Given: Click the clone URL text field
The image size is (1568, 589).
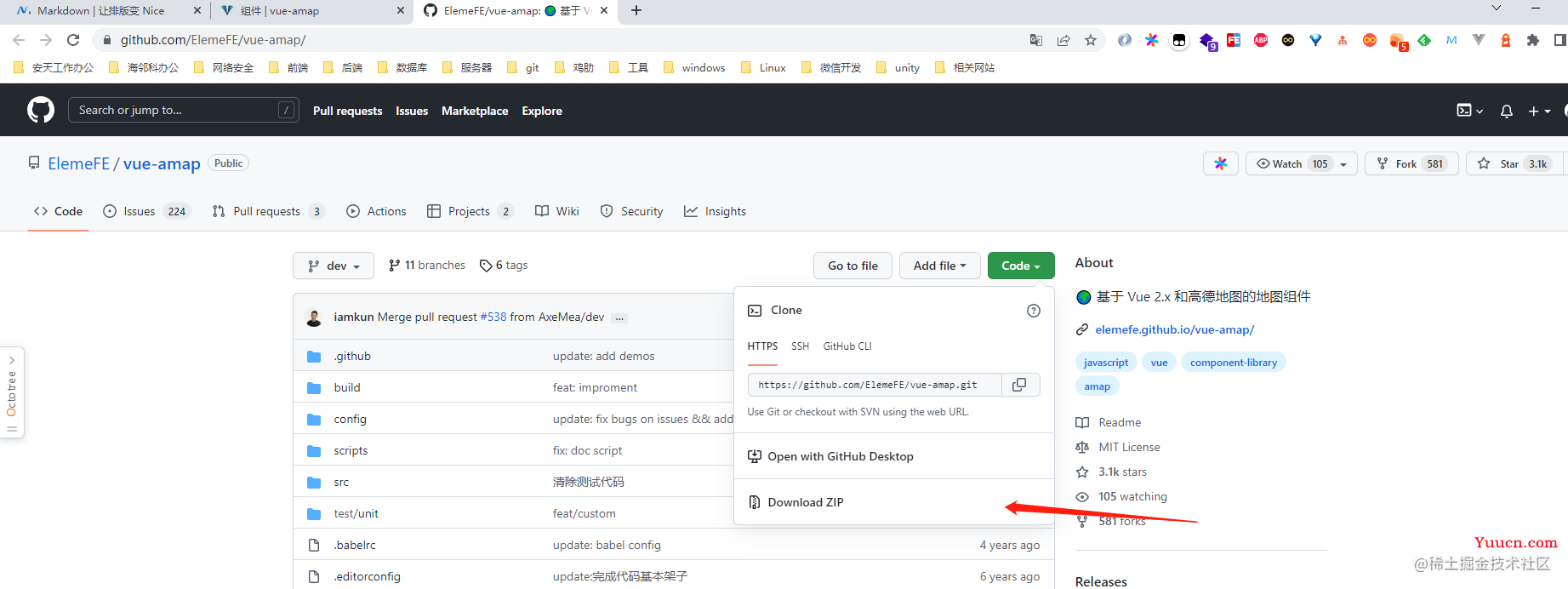Looking at the screenshot, I should pyautogui.click(x=875, y=385).
